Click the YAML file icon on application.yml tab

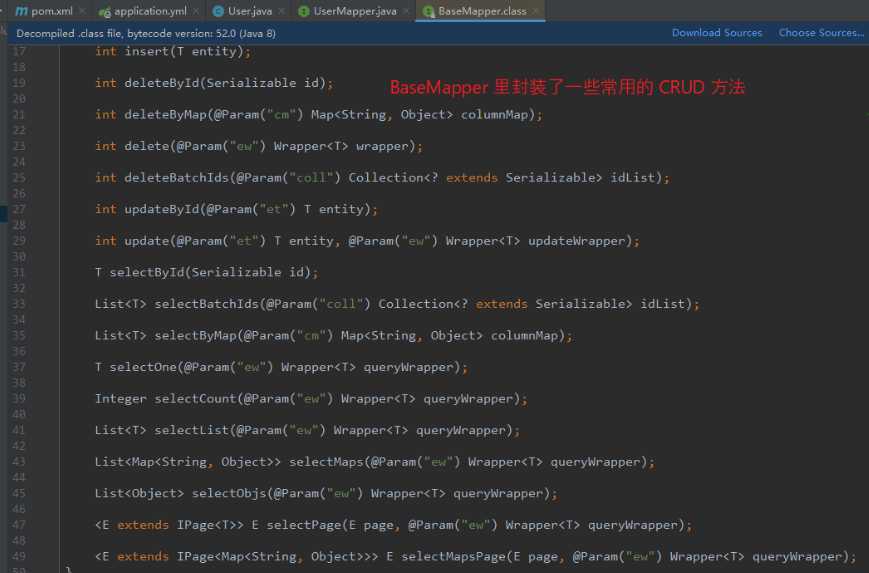click(x=104, y=11)
